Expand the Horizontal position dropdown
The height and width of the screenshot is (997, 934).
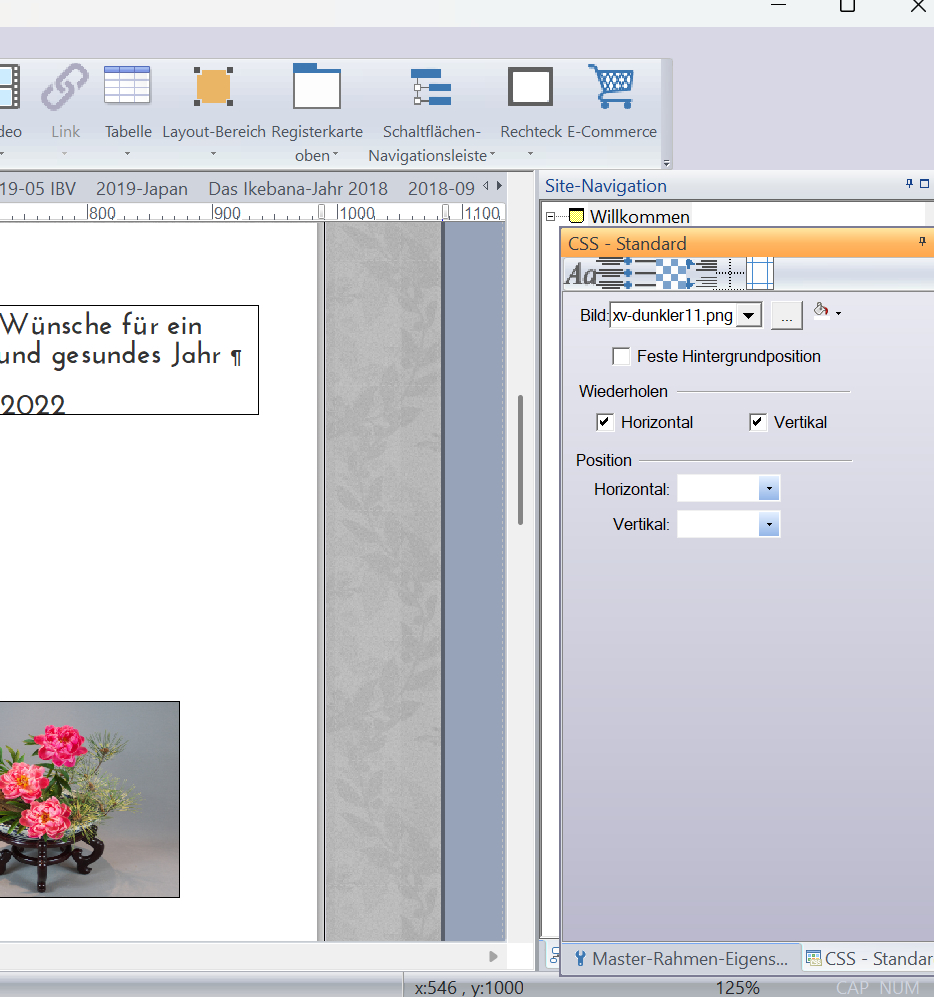pos(768,489)
